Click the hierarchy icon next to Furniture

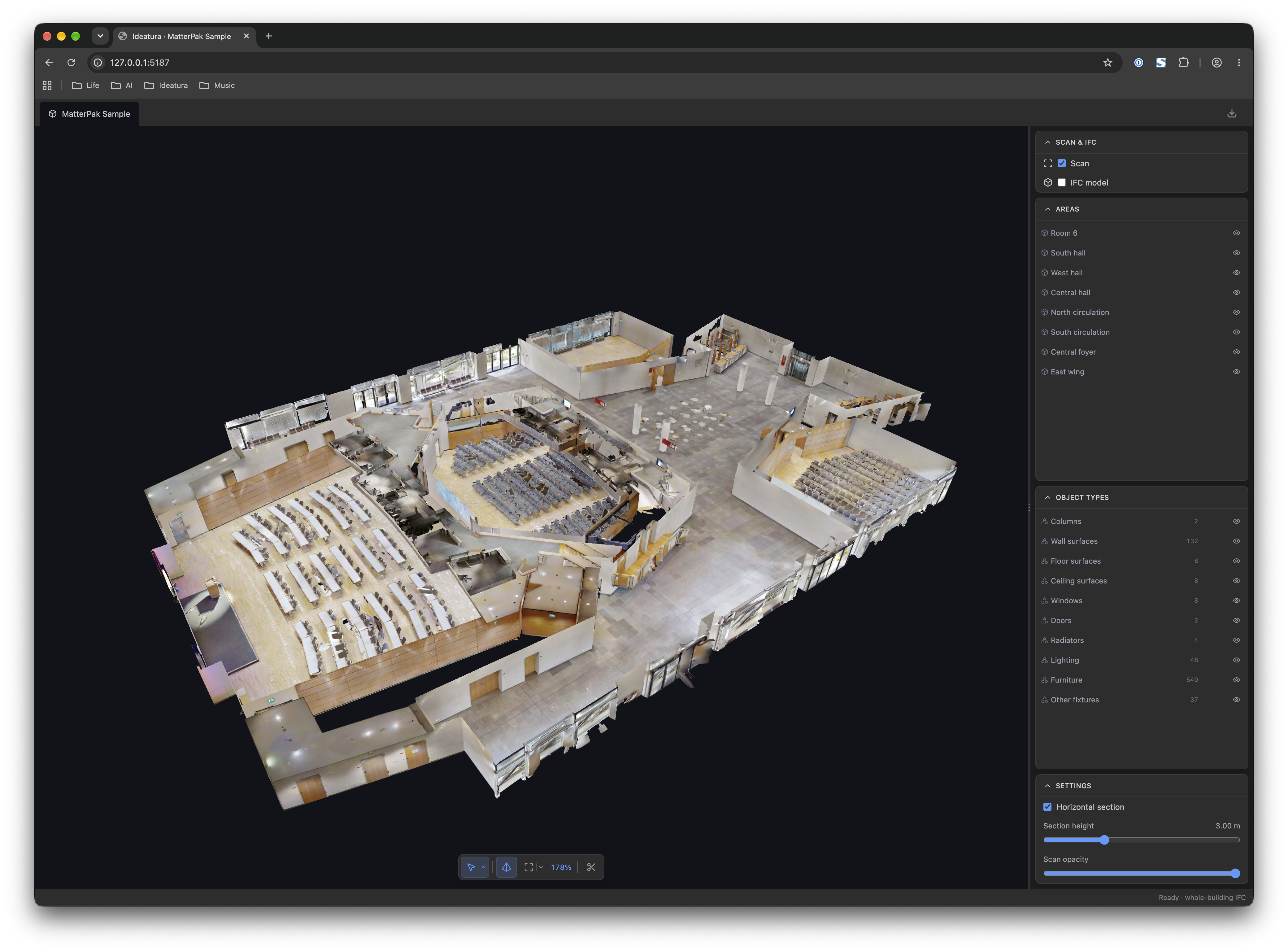pyautogui.click(x=1044, y=680)
